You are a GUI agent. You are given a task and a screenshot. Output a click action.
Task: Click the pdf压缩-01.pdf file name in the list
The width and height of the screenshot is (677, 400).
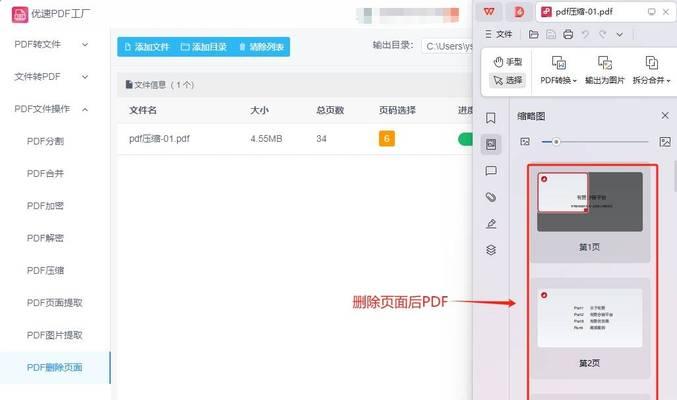coord(159,139)
